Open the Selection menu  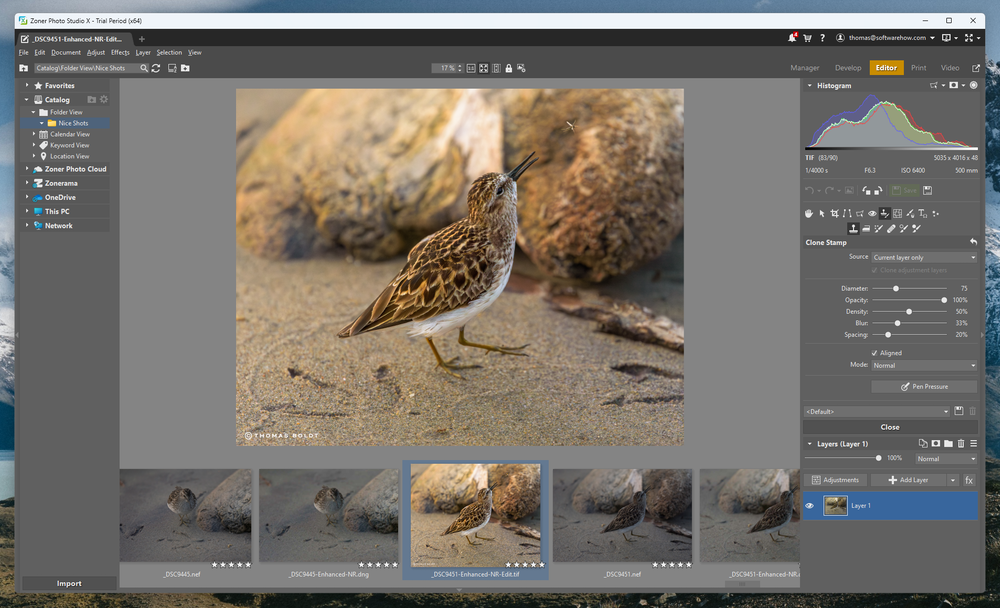point(169,52)
